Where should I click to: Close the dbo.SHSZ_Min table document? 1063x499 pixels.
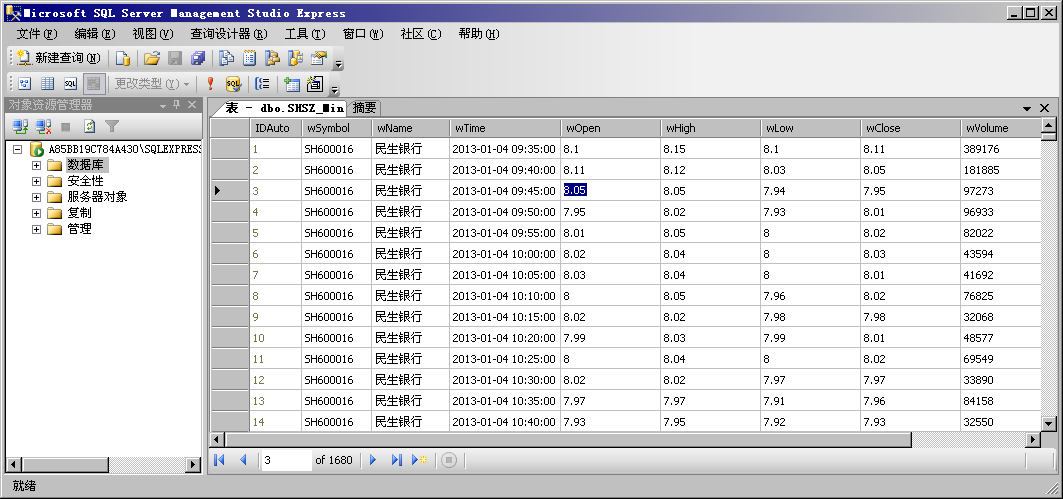1044,108
